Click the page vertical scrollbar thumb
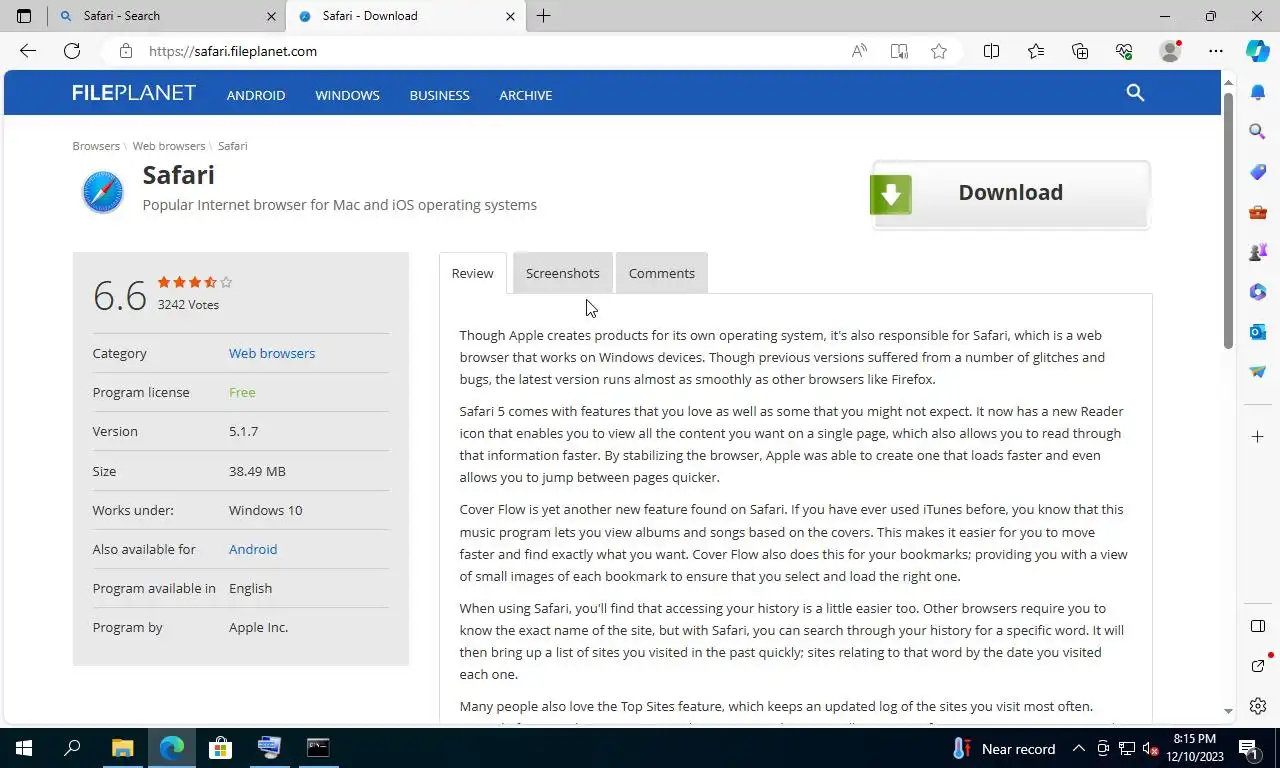1280x768 pixels. 1228,222
